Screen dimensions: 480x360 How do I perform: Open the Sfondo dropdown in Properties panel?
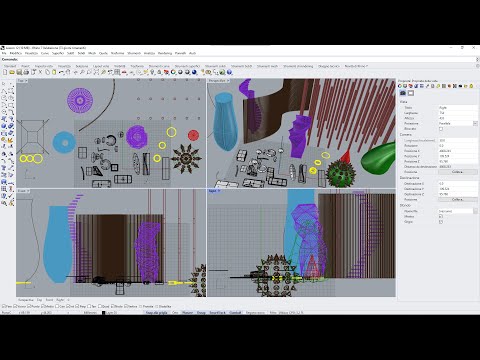click(x=475, y=211)
